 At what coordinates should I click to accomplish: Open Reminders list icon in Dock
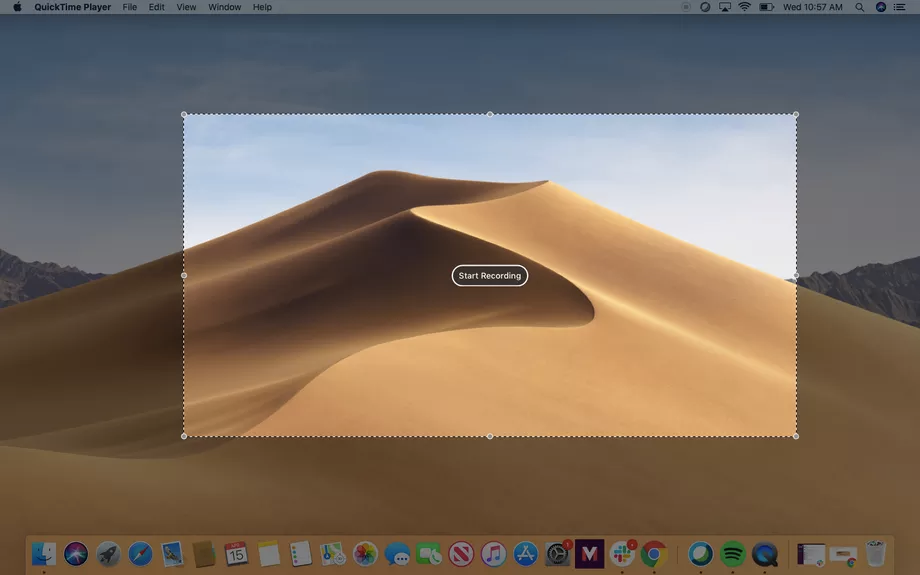click(300, 554)
